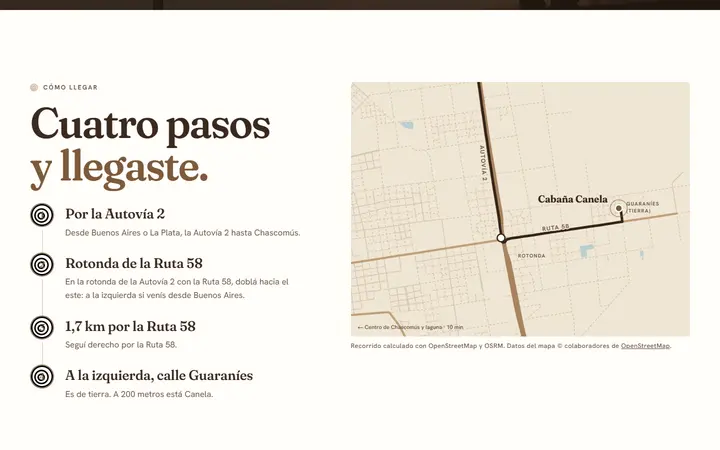Screen dimensions: 720x450
Task: Click the CÓMO LLEGAR section label
Action: point(70,87)
